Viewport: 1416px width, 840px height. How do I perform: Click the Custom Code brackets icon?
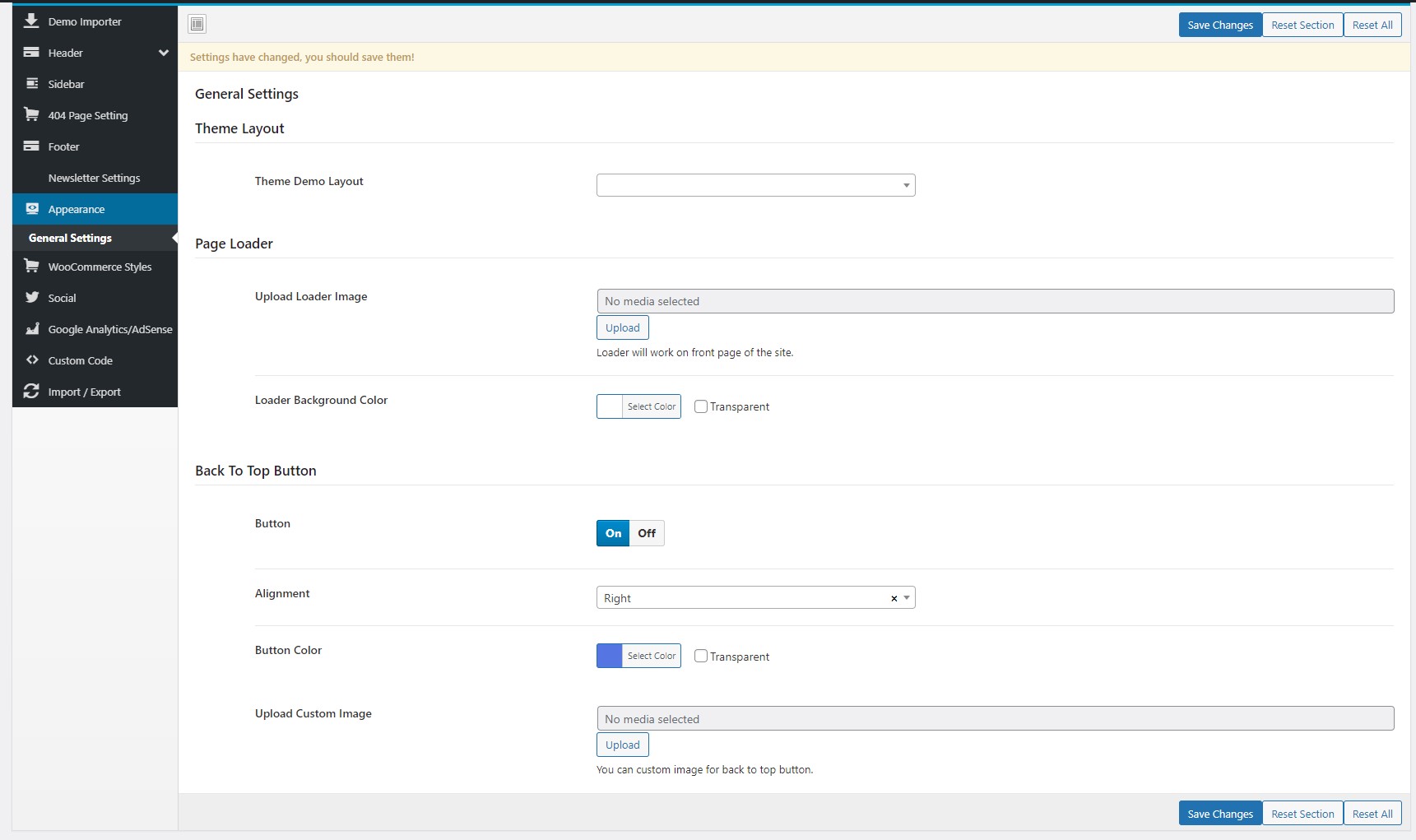point(32,360)
